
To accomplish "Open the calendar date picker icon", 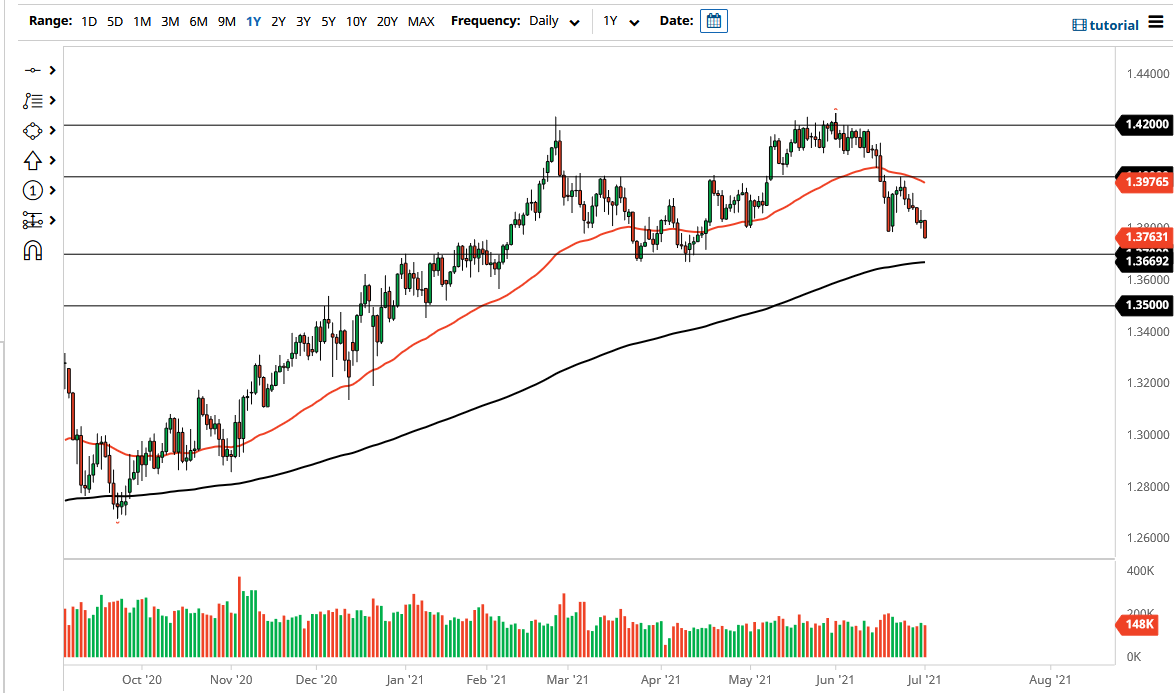I will [713, 20].
